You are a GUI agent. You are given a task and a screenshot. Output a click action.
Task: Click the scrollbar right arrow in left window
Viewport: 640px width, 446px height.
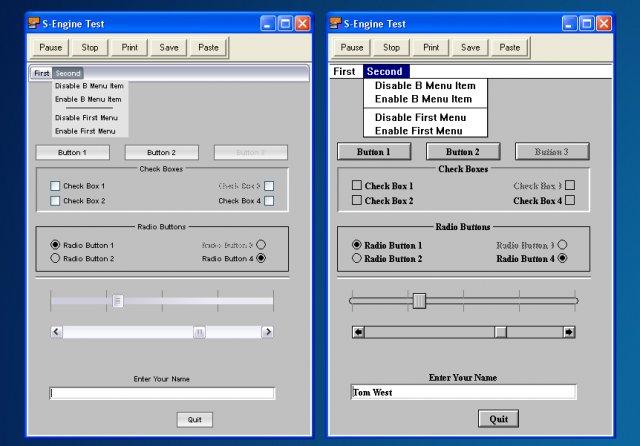click(267, 331)
